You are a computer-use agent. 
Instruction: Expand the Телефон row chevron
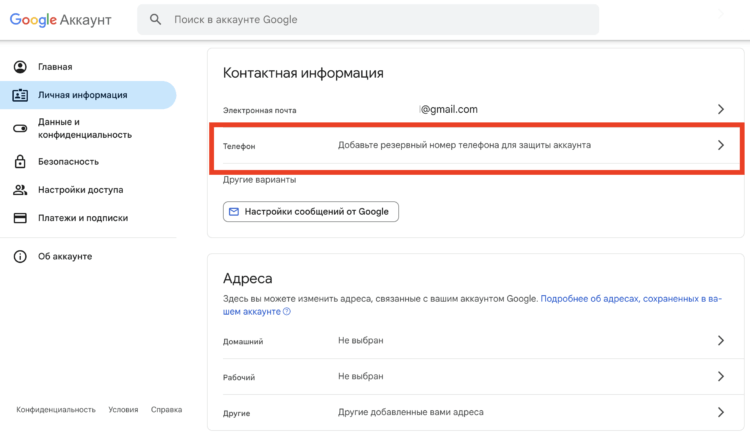tap(721, 145)
